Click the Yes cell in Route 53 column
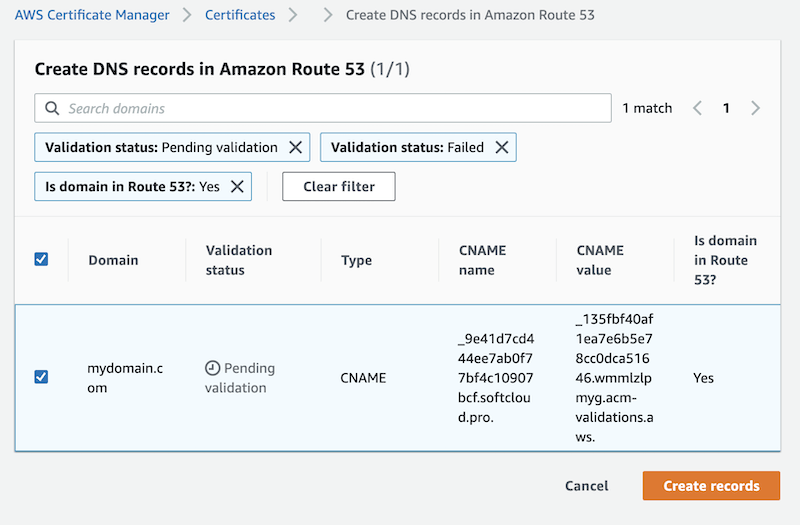The height and width of the screenshot is (525, 800). point(704,378)
